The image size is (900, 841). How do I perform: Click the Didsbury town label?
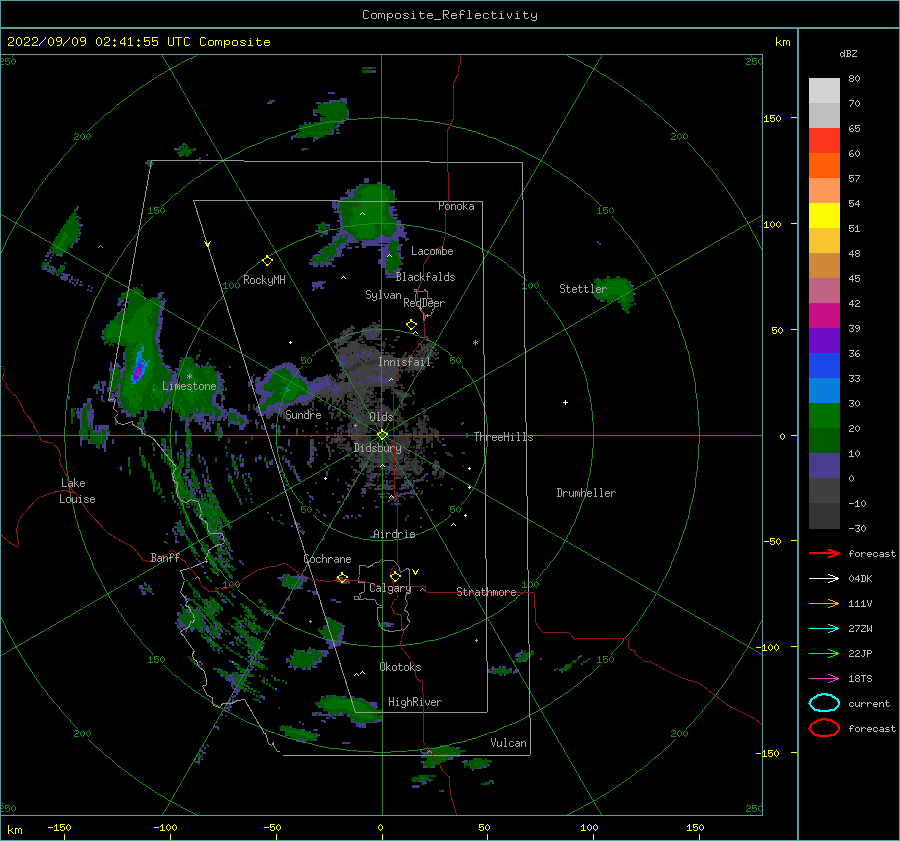pos(377,448)
